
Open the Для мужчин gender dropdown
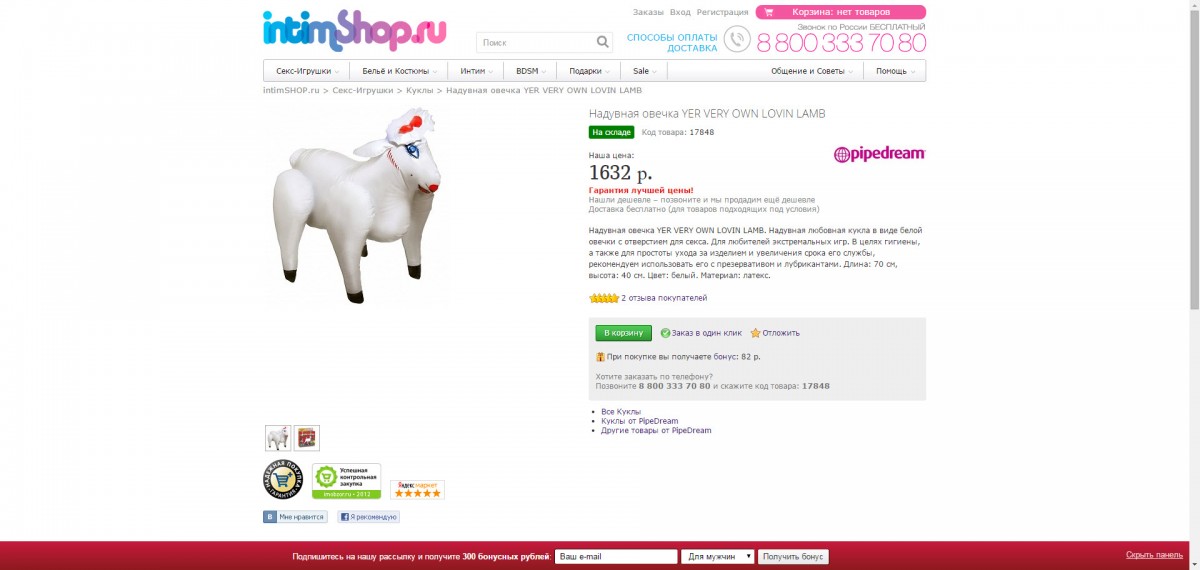[717, 557]
